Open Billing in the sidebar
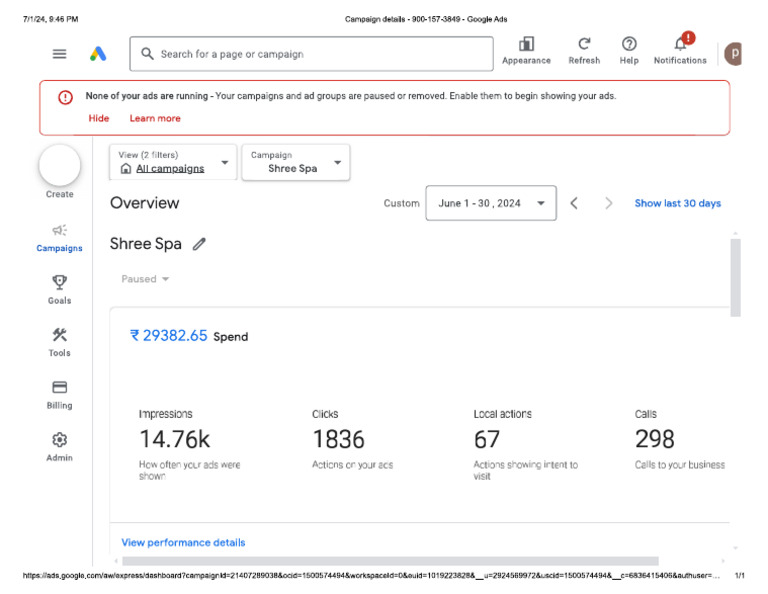The height and width of the screenshot is (594, 768). 59,389
